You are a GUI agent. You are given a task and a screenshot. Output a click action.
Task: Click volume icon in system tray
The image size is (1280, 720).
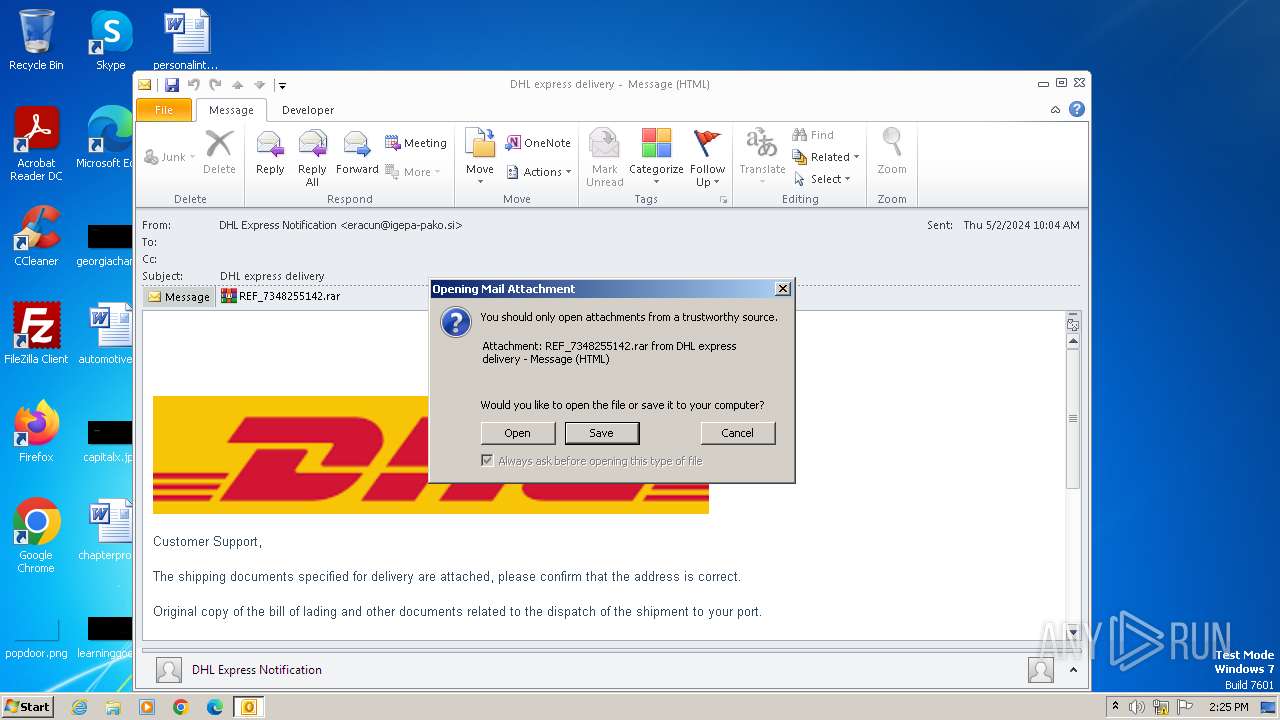tap(1136, 707)
